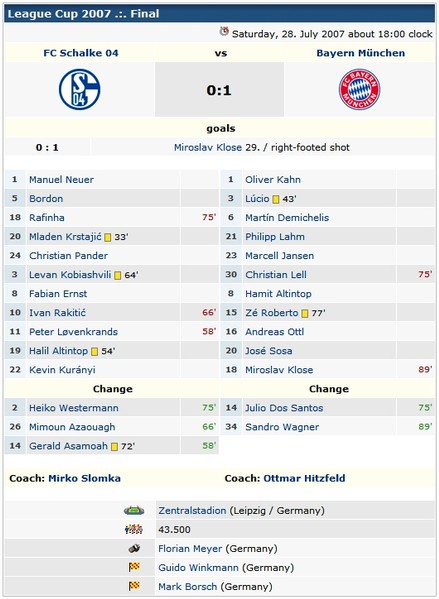
Task: Click the linesman flag icon by Mark Borsch
Action: 134,586
